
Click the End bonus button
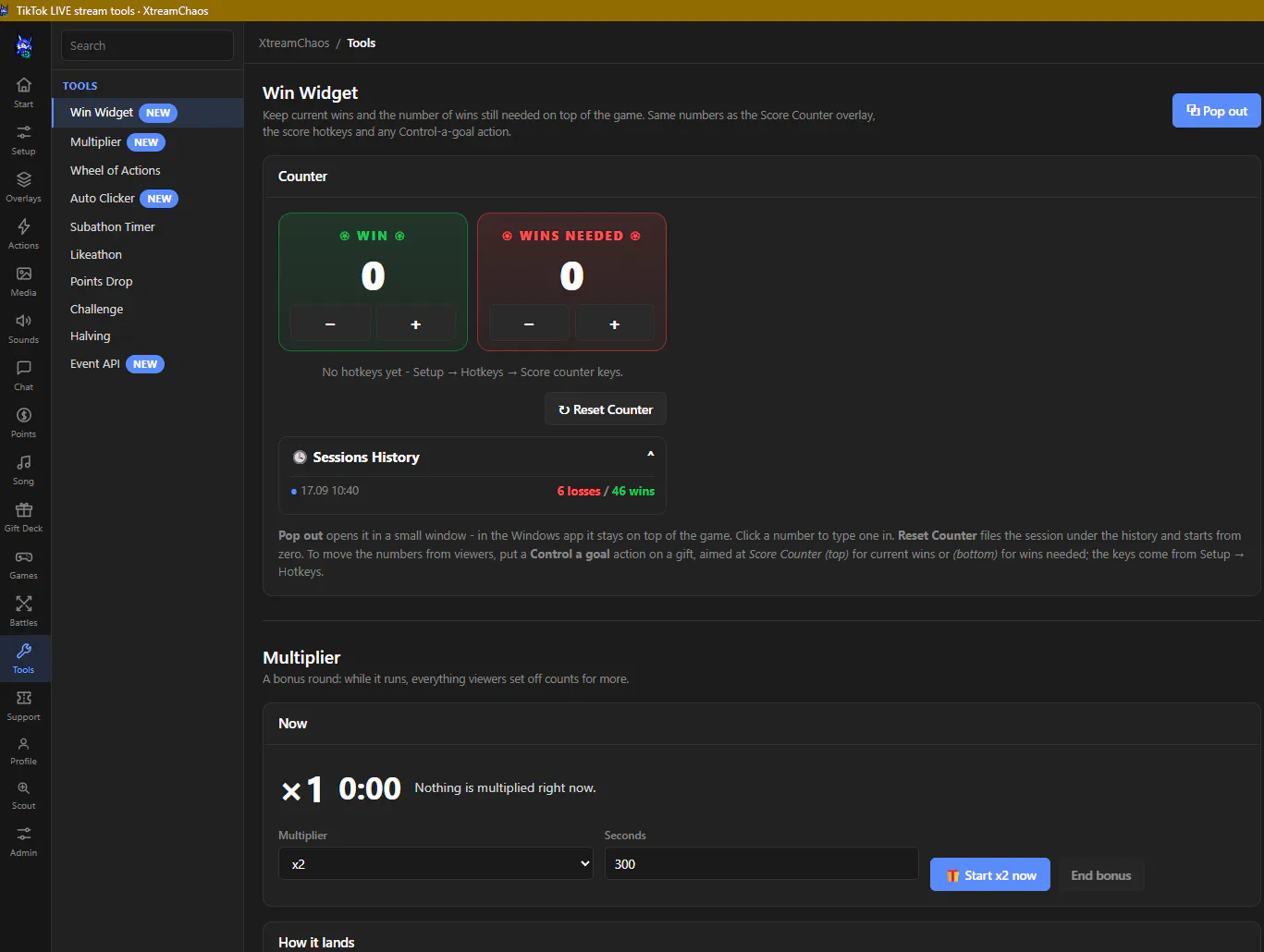(1101, 875)
